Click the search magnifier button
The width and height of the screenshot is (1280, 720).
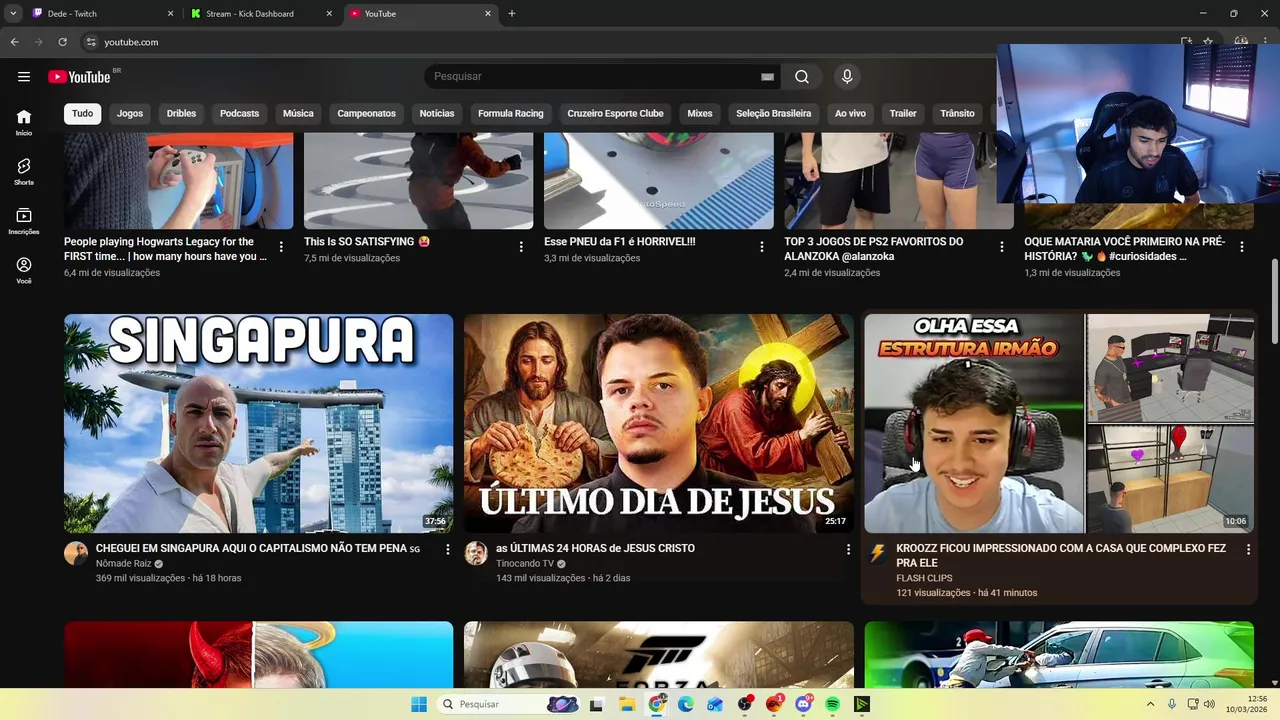[802, 76]
